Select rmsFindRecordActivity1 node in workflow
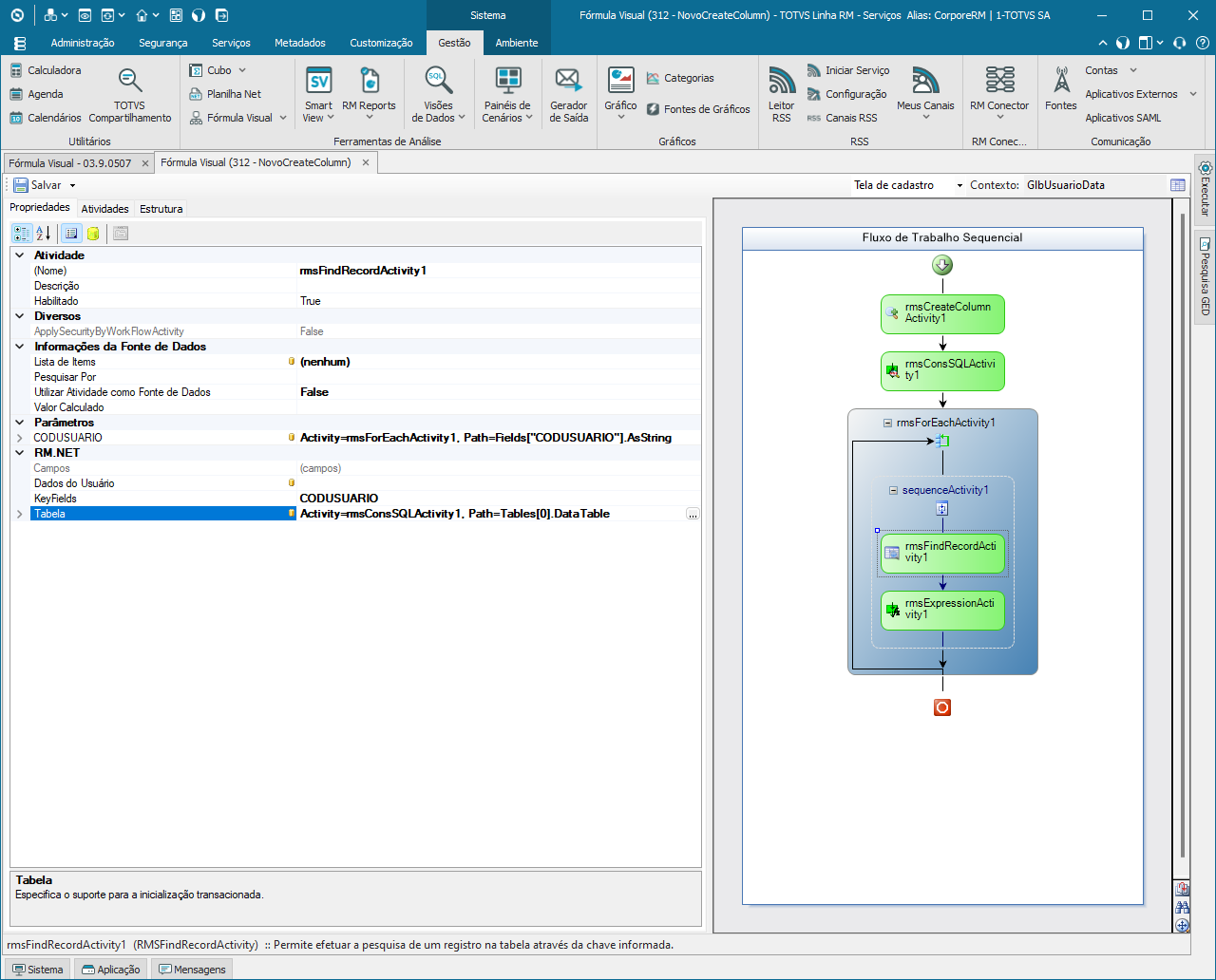 click(x=942, y=553)
